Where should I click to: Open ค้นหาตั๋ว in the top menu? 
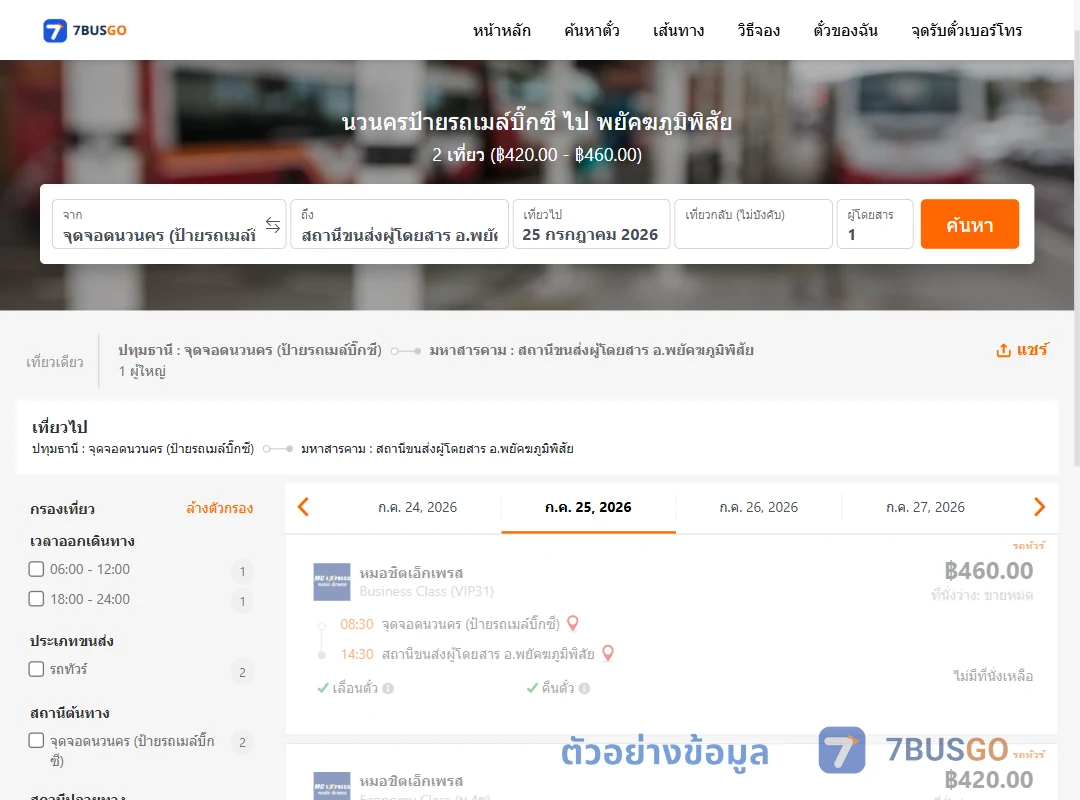coord(592,30)
